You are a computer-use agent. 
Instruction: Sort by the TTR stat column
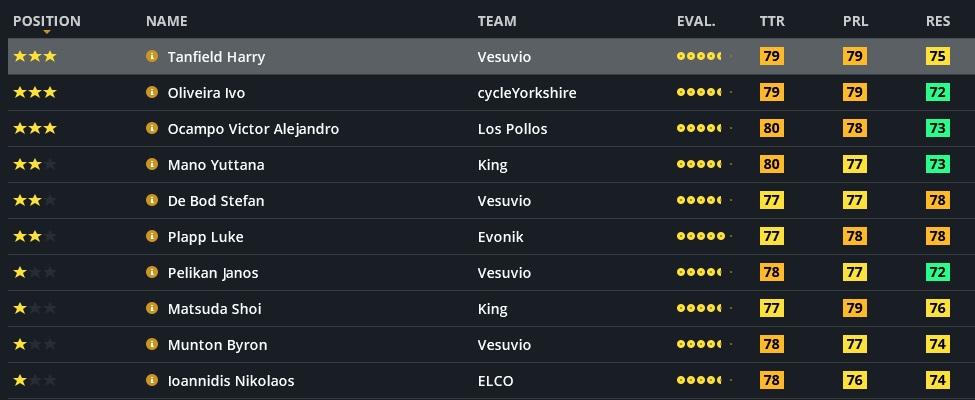[x=772, y=21]
